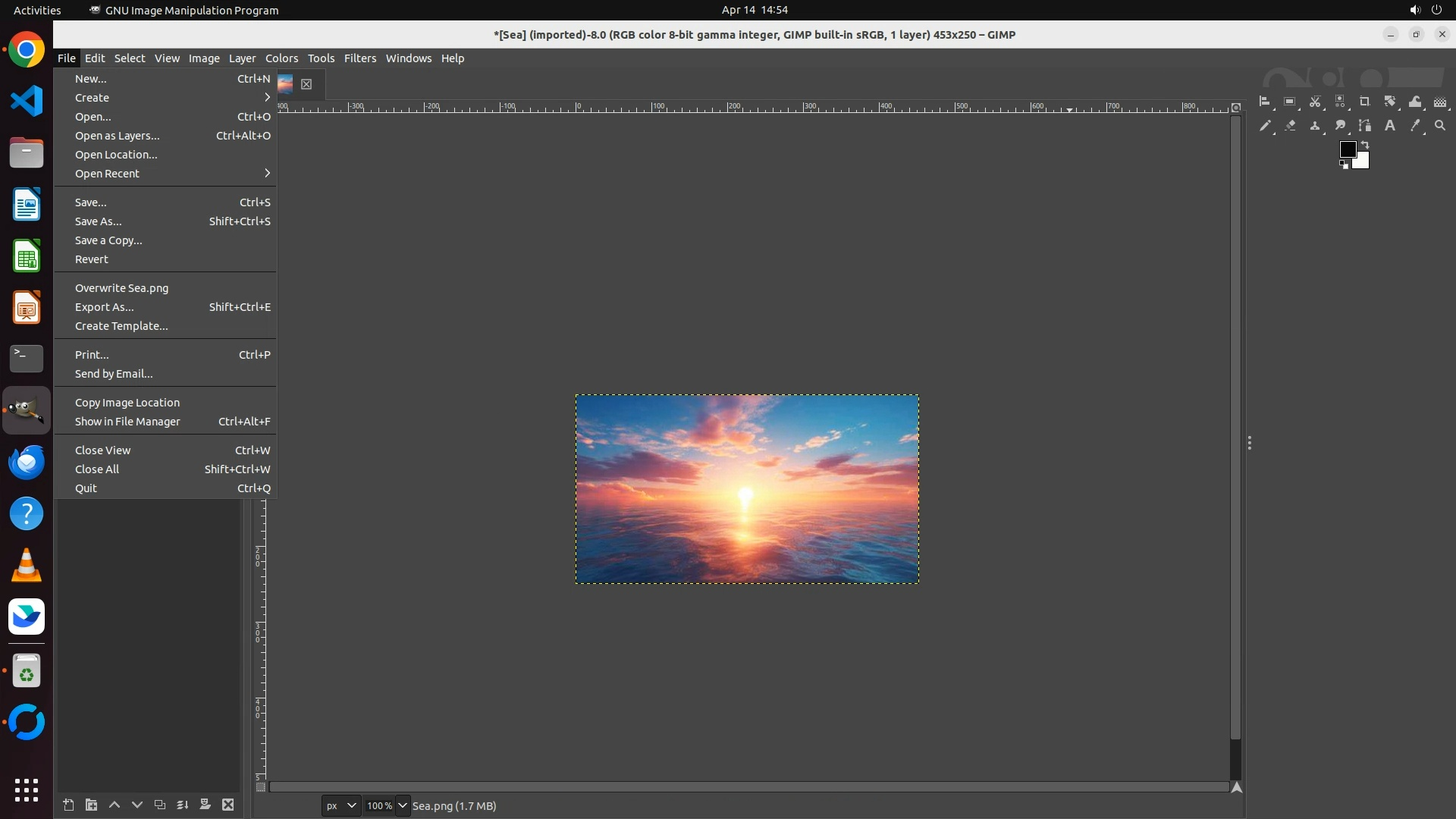The image size is (1456, 819).
Task: Select the Color Picker eyedropper tool
Action: point(1415,126)
